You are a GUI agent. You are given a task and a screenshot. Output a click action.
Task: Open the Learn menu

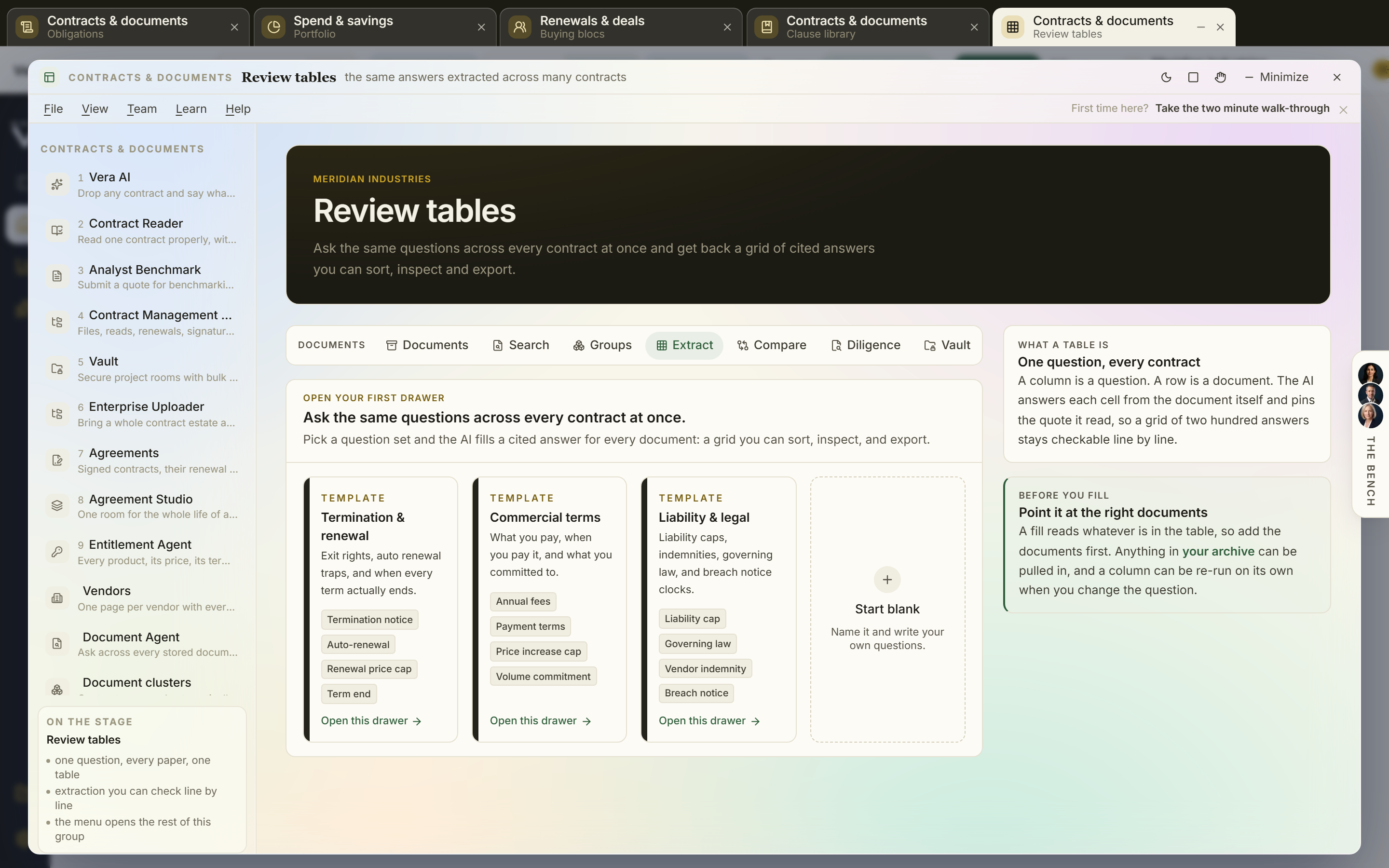[x=191, y=108]
